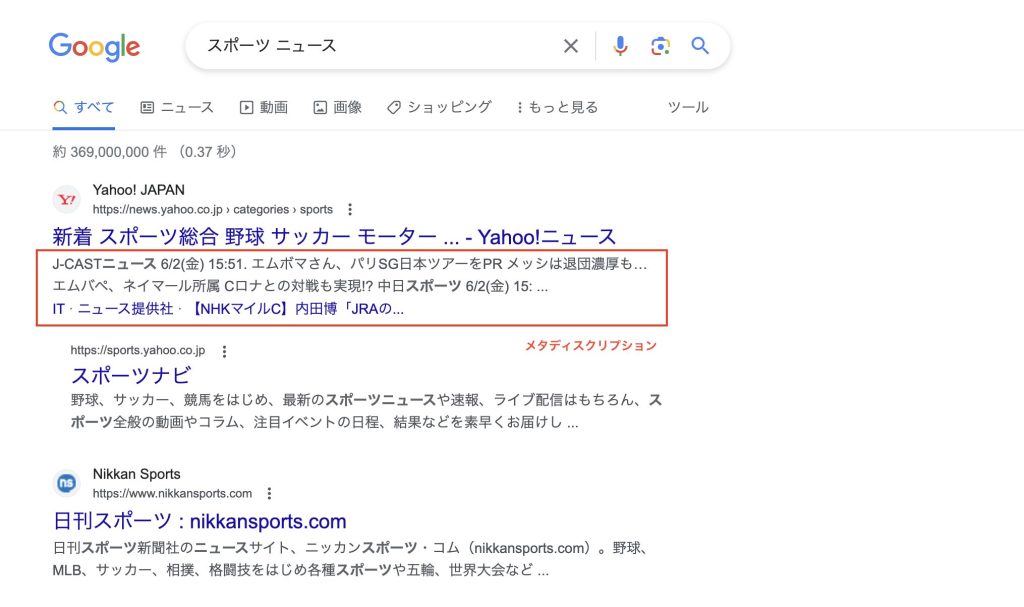Click the https://www.nikkansports.com URL
This screenshot has width=1024, height=607.
coord(172,493)
